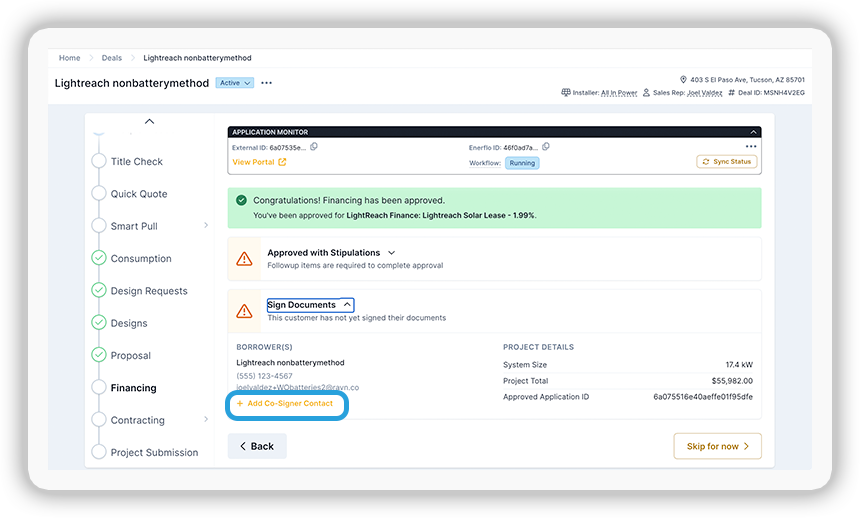Collapse the Application Monitor panel

753,132
